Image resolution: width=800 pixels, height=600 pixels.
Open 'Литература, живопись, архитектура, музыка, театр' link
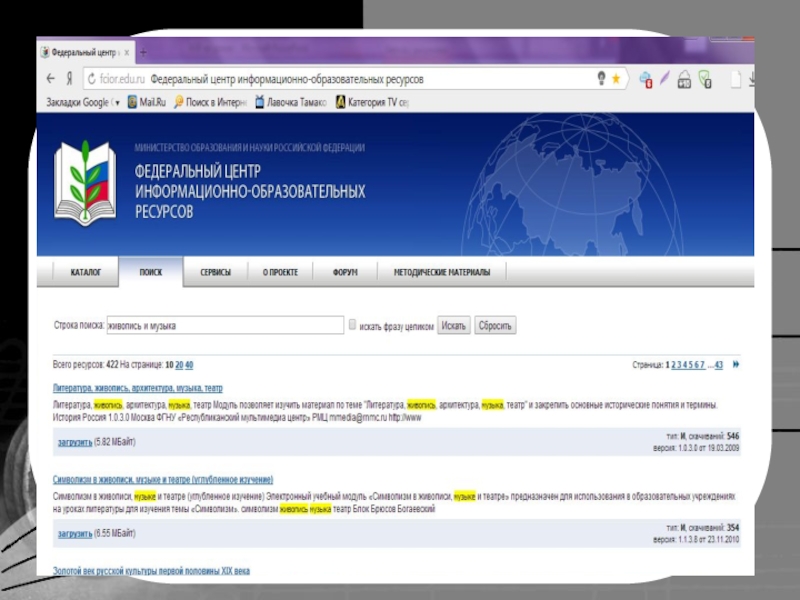138,388
